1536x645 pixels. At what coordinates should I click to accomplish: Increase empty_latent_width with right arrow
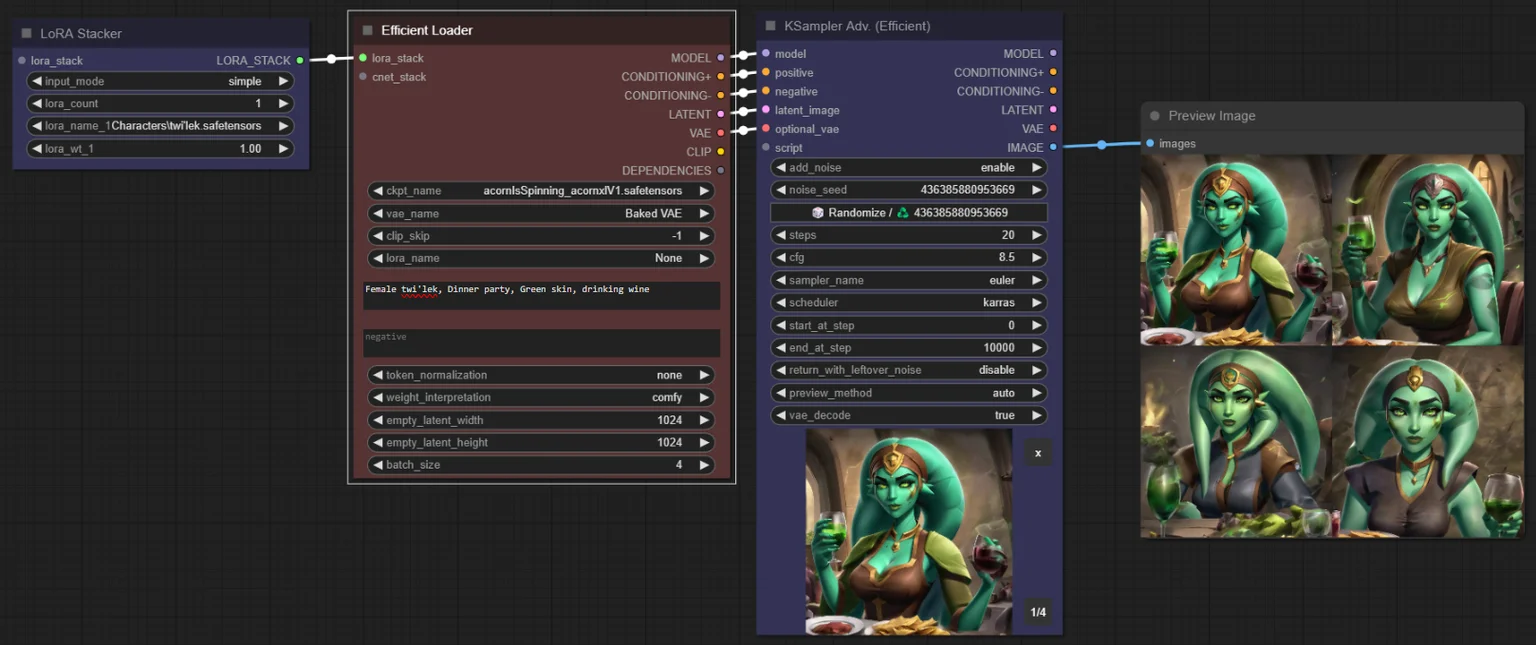(703, 420)
